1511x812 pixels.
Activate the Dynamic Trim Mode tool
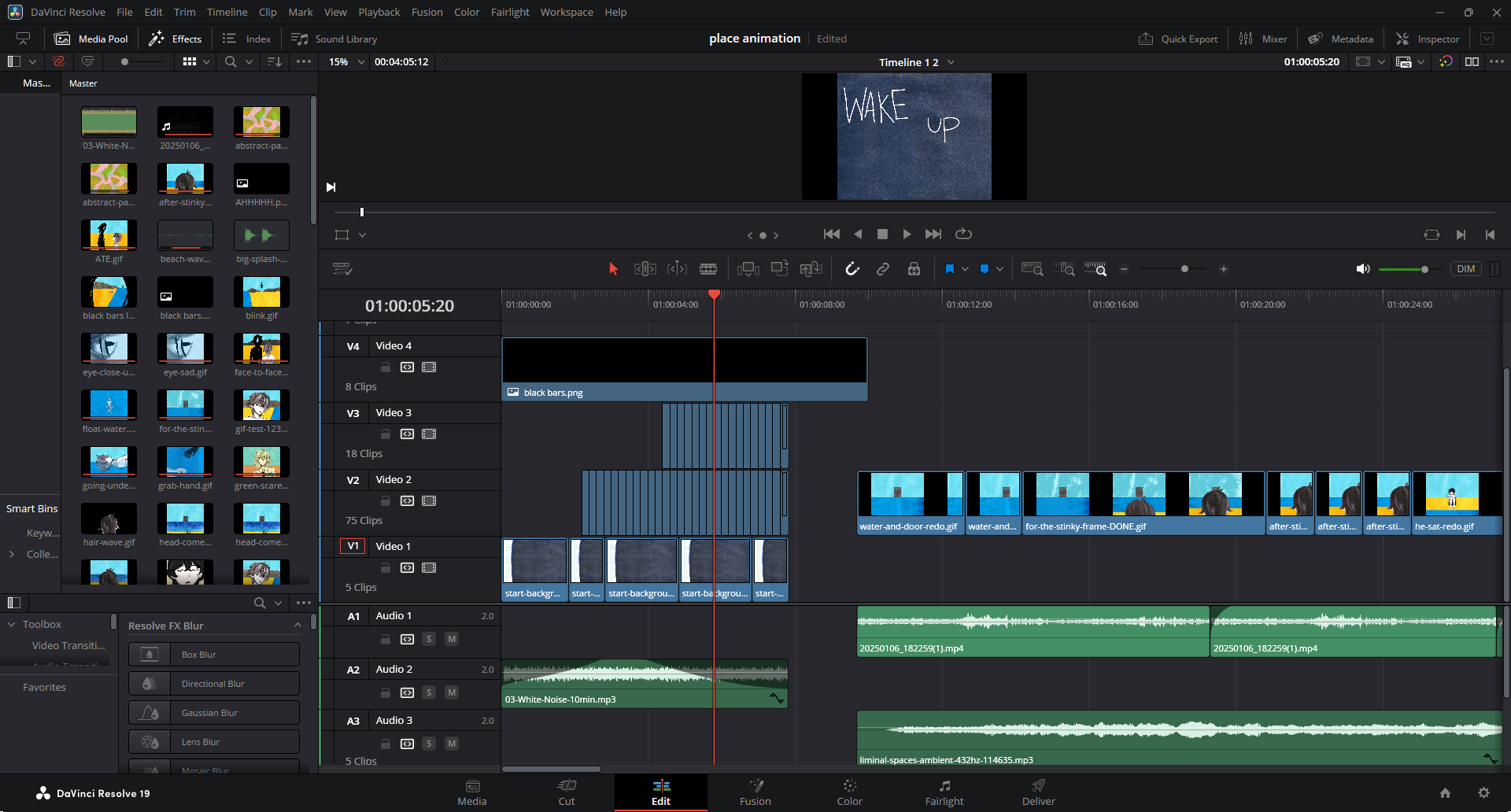[677, 269]
